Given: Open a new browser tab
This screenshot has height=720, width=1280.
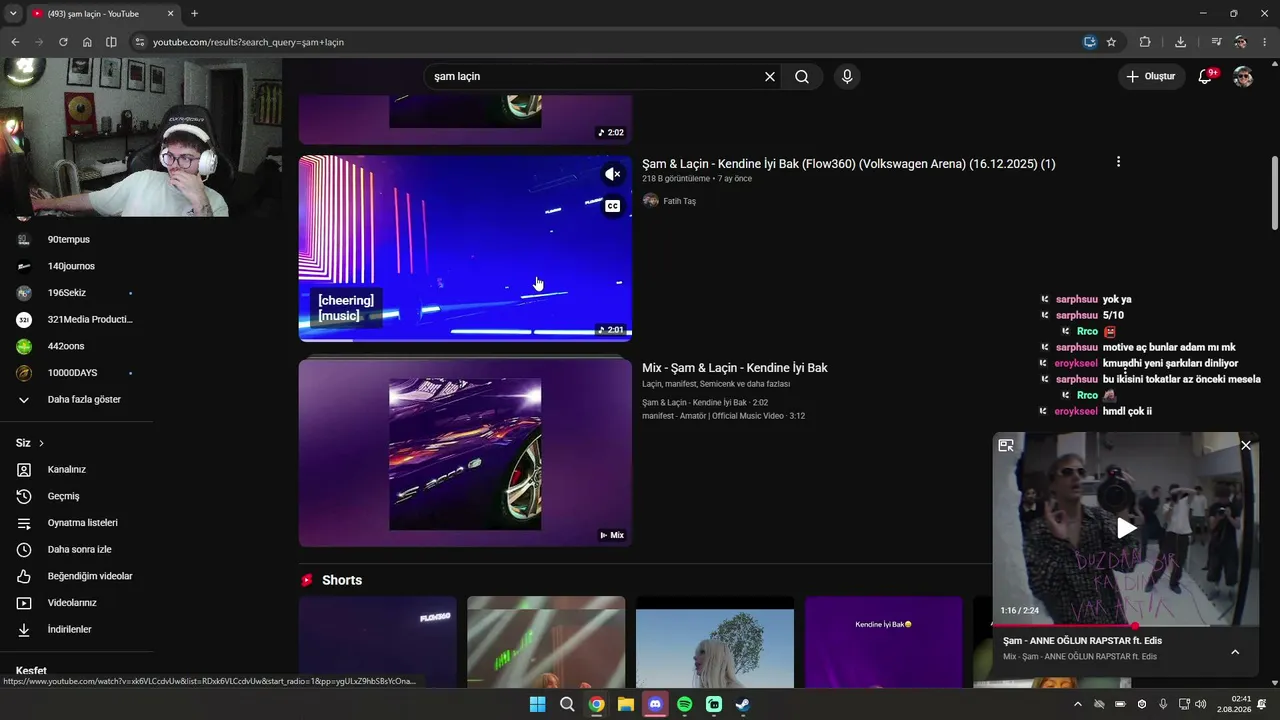Looking at the screenshot, I should pos(194,14).
